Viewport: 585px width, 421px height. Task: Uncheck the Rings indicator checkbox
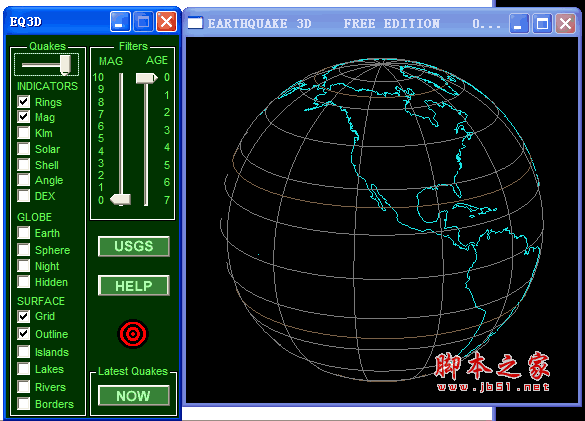[x=24, y=102]
